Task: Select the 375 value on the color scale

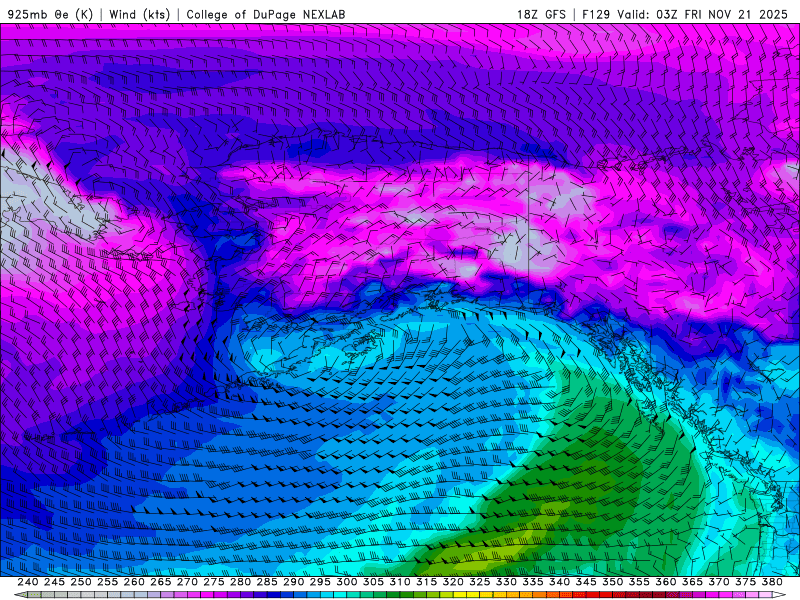Action: coord(745,582)
